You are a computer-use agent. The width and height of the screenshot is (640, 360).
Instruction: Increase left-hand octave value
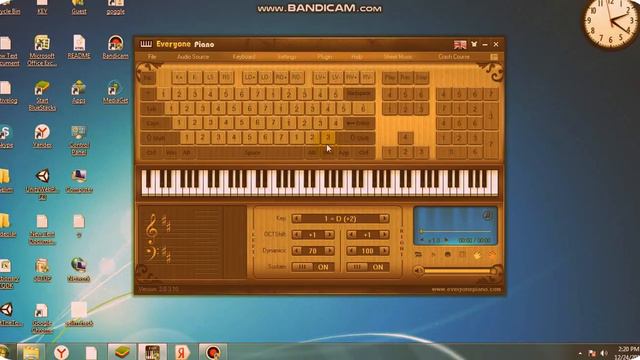click(329, 235)
